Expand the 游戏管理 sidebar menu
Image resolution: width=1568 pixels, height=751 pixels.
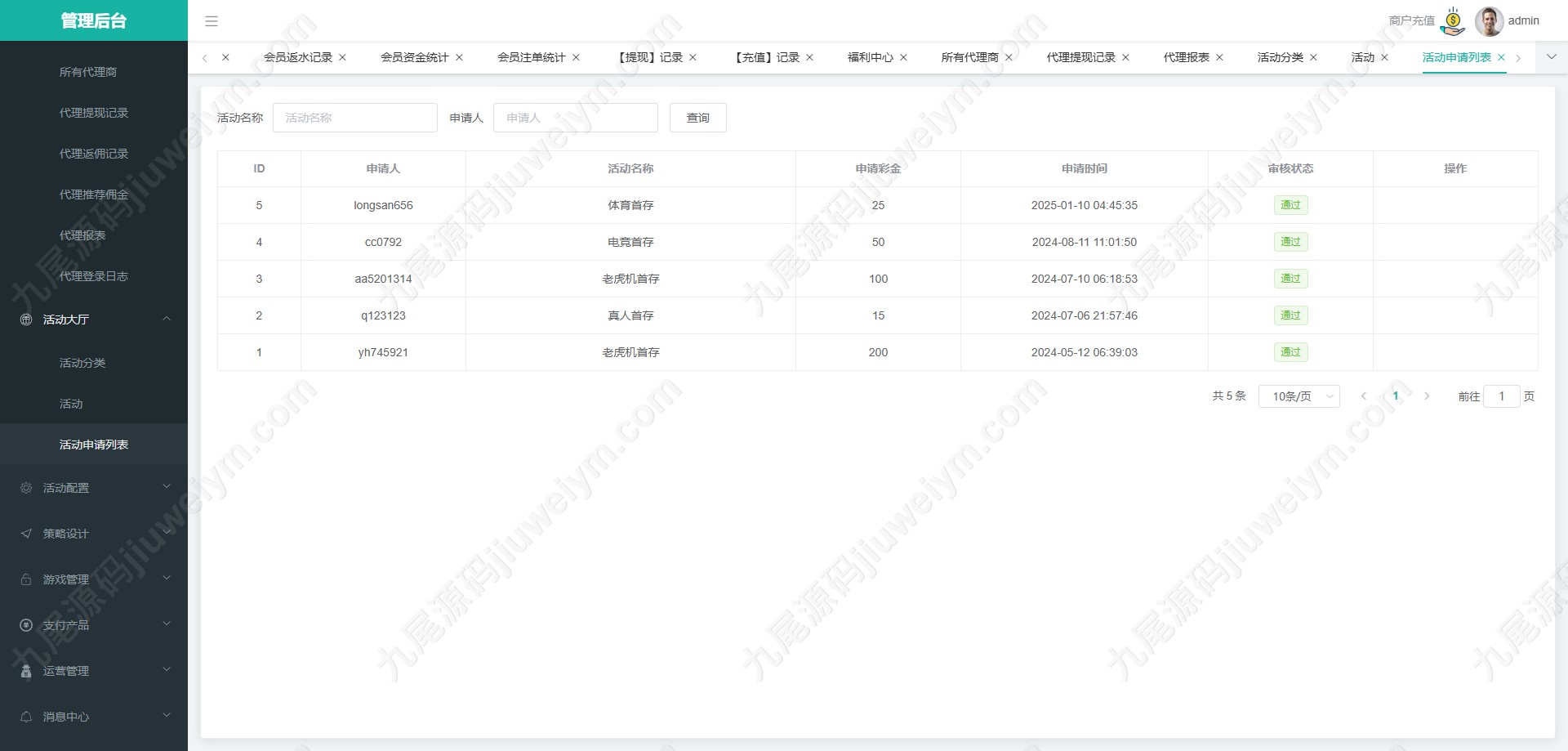point(94,579)
